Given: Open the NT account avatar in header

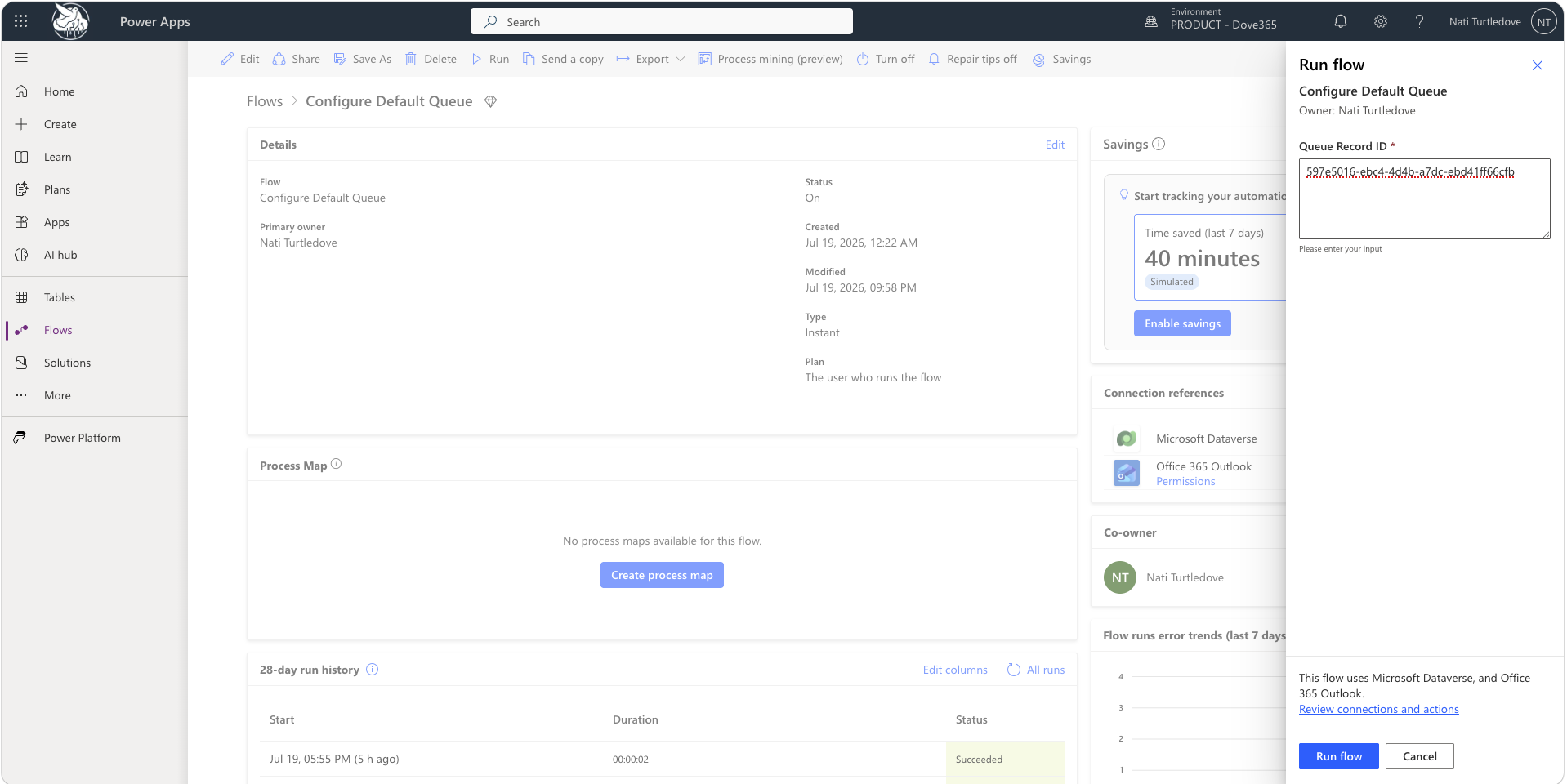Looking at the screenshot, I should pos(1543,22).
